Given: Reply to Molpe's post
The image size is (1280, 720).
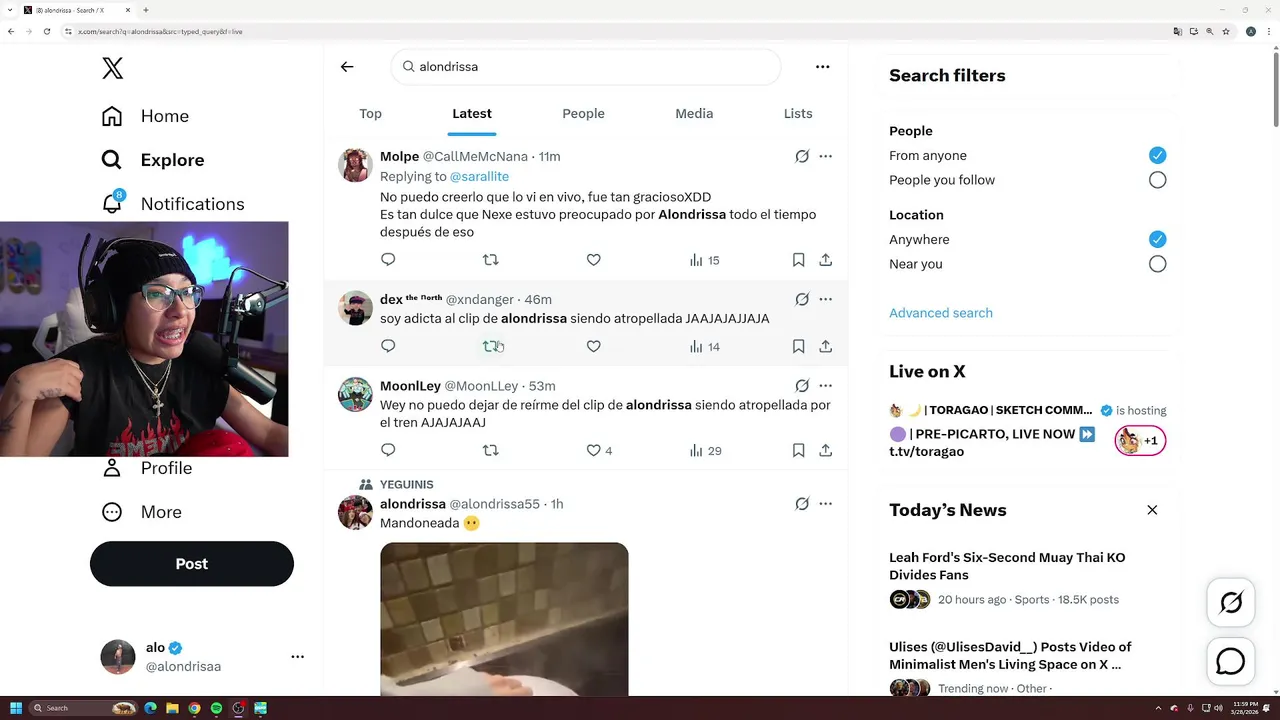Looking at the screenshot, I should [388, 260].
